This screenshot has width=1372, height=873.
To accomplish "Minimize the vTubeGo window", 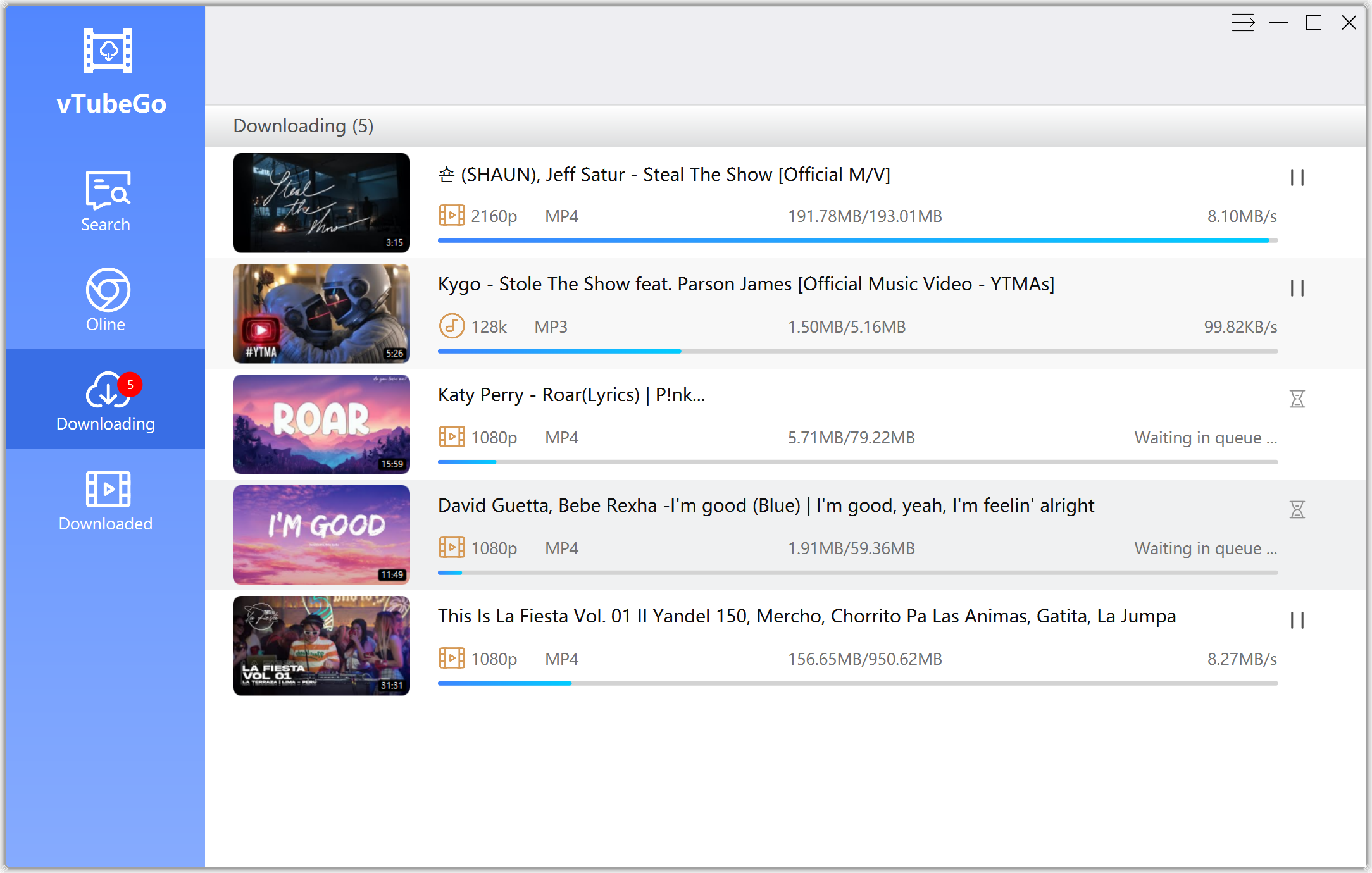I will (x=1278, y=23).
